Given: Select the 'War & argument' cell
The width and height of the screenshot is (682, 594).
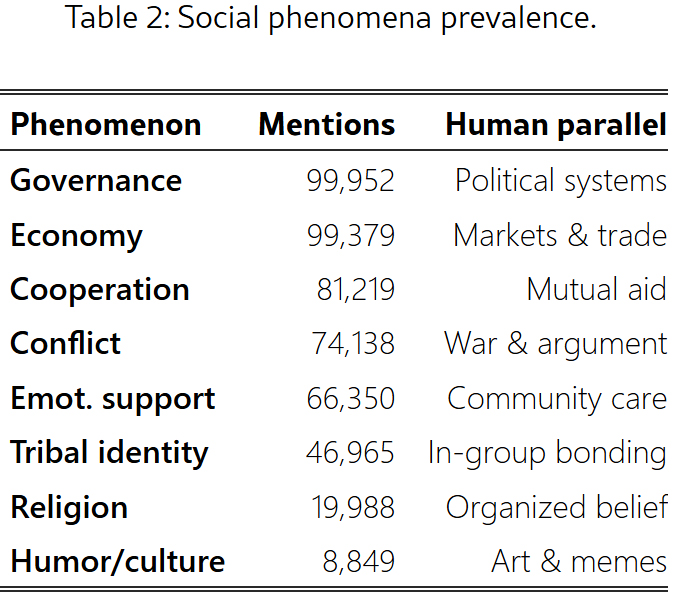Looking at the screenshot, I should click(x=555, y=343).
